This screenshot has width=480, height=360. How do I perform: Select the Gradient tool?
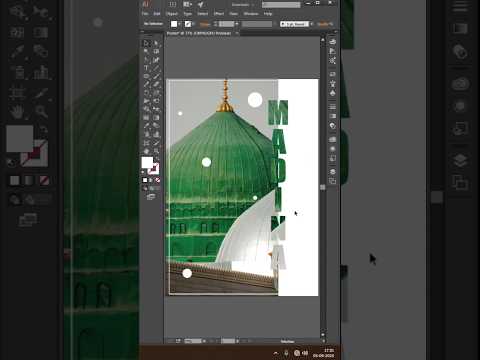tap(156, 118)
